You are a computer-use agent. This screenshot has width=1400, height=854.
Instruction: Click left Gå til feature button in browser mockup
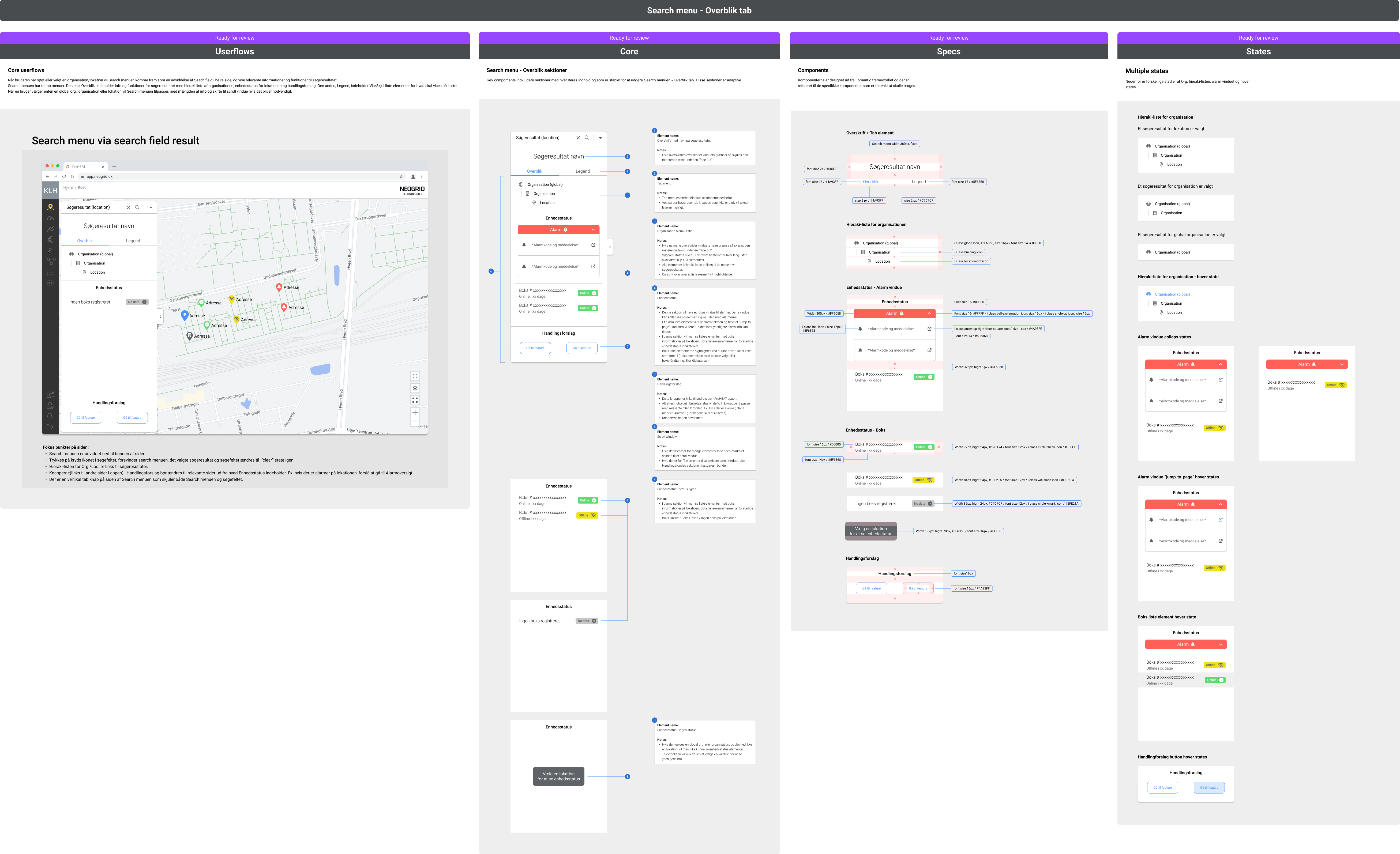[86, 417]
